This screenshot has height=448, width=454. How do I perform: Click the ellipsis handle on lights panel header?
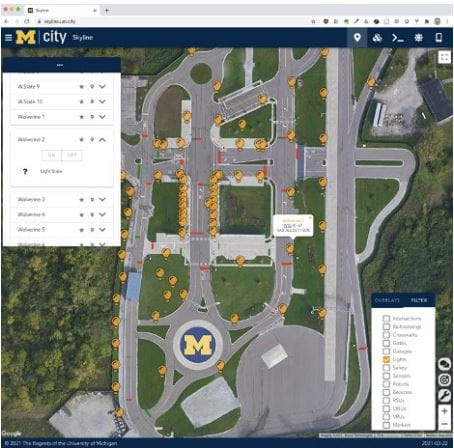click(x=60, y=65)
